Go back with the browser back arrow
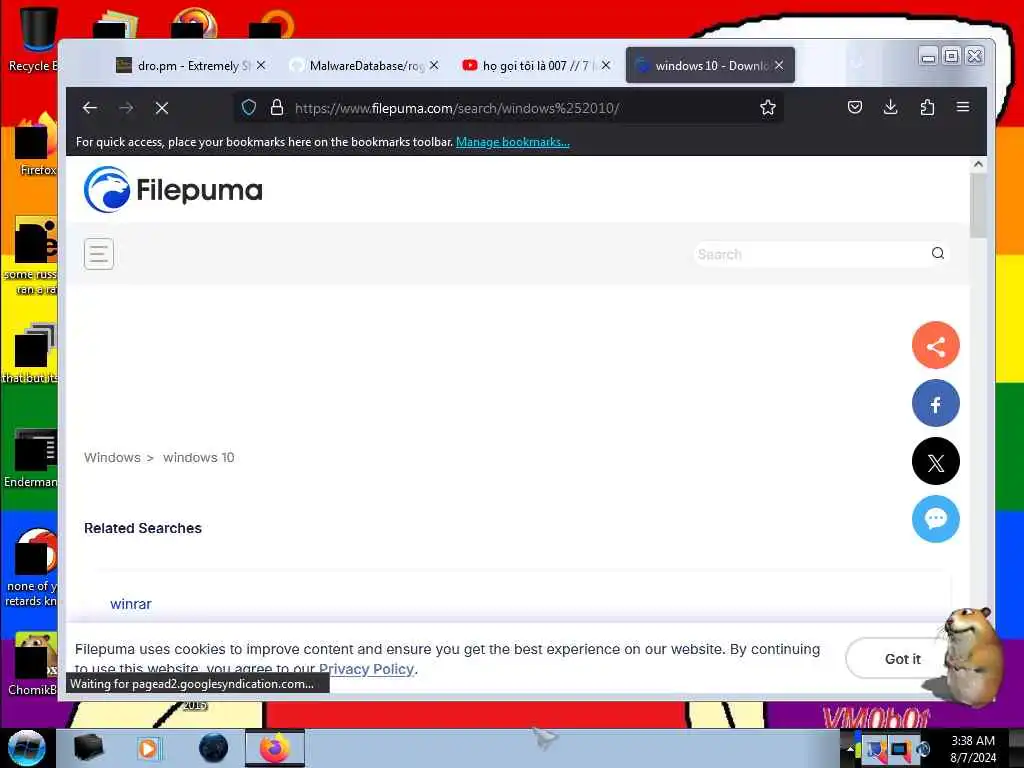This screenshot has width=1024, height=768. tap(90, 108)
